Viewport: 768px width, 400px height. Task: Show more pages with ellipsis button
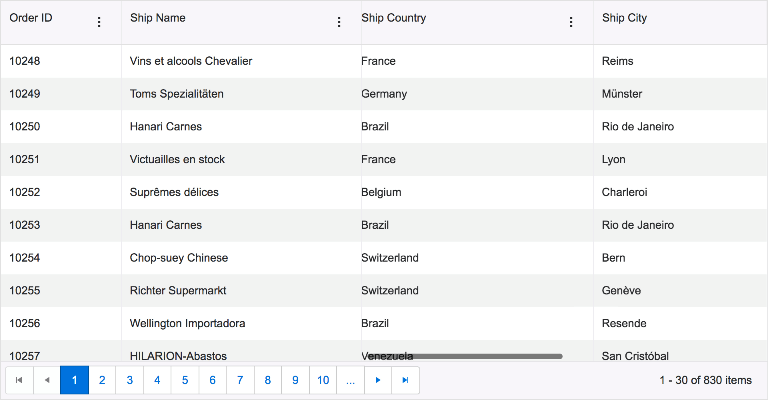(350, 380)
